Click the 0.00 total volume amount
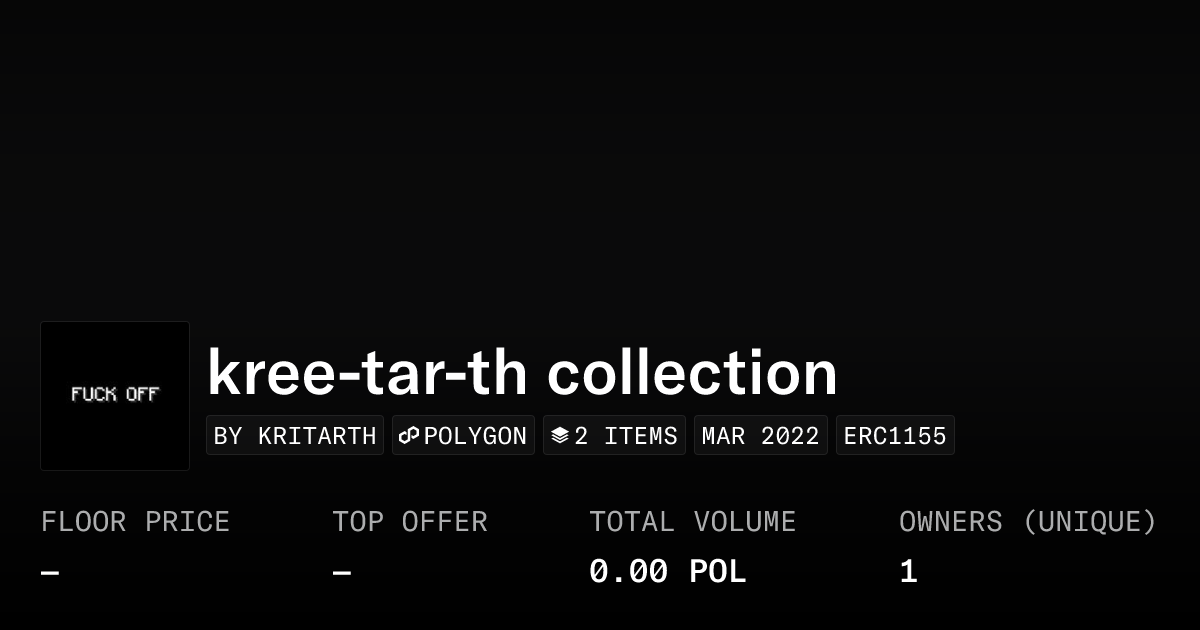The width and height of the screenshot is (1200, 630). click(628, 572)
